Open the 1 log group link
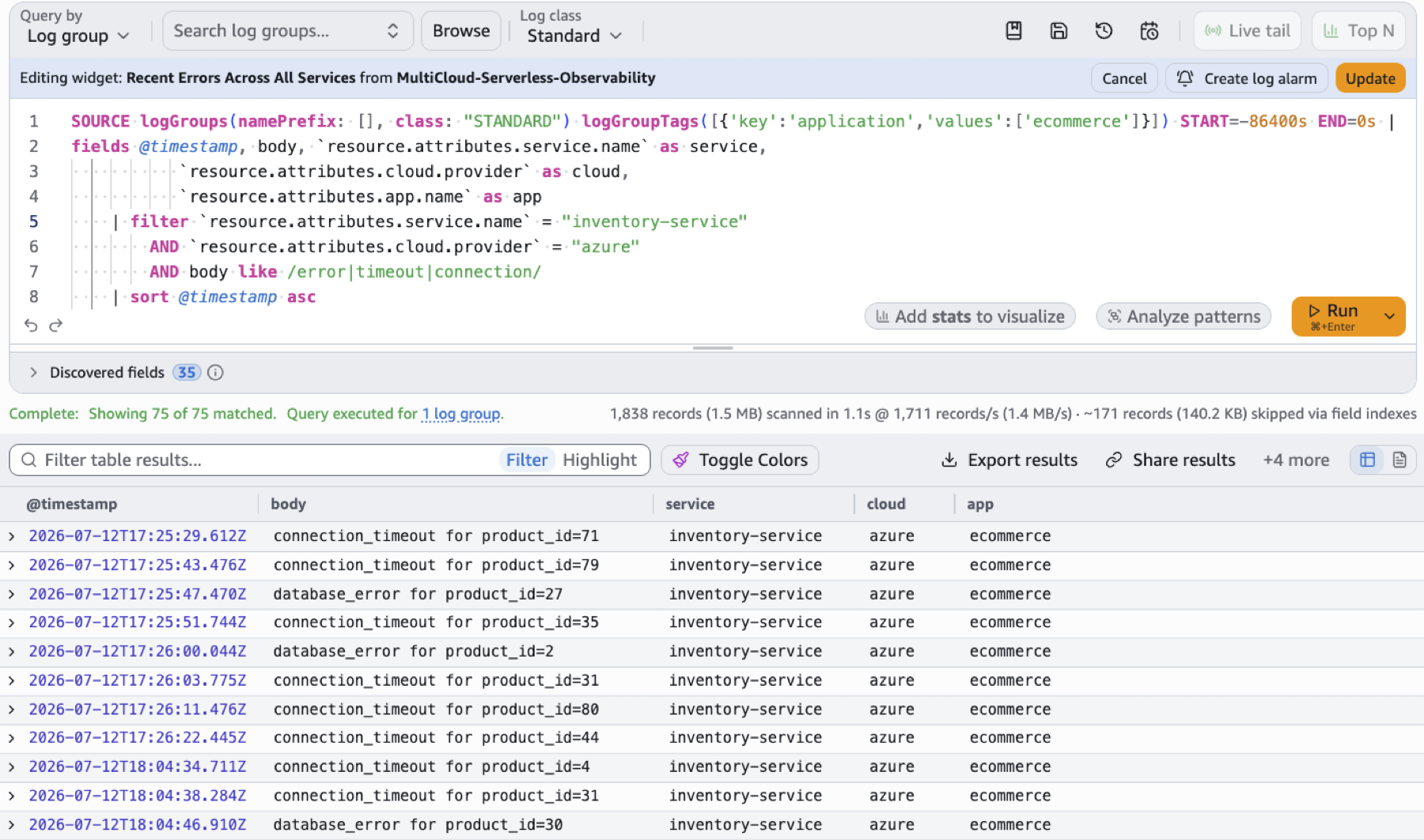The width and height of the screenshot is (1424, 840). tap(461, 414)
